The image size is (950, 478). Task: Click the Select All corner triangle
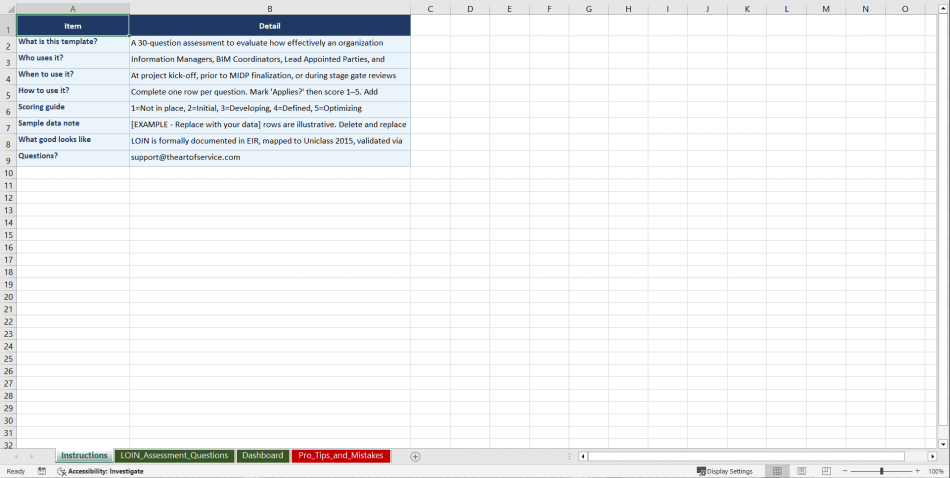(8, 9)
